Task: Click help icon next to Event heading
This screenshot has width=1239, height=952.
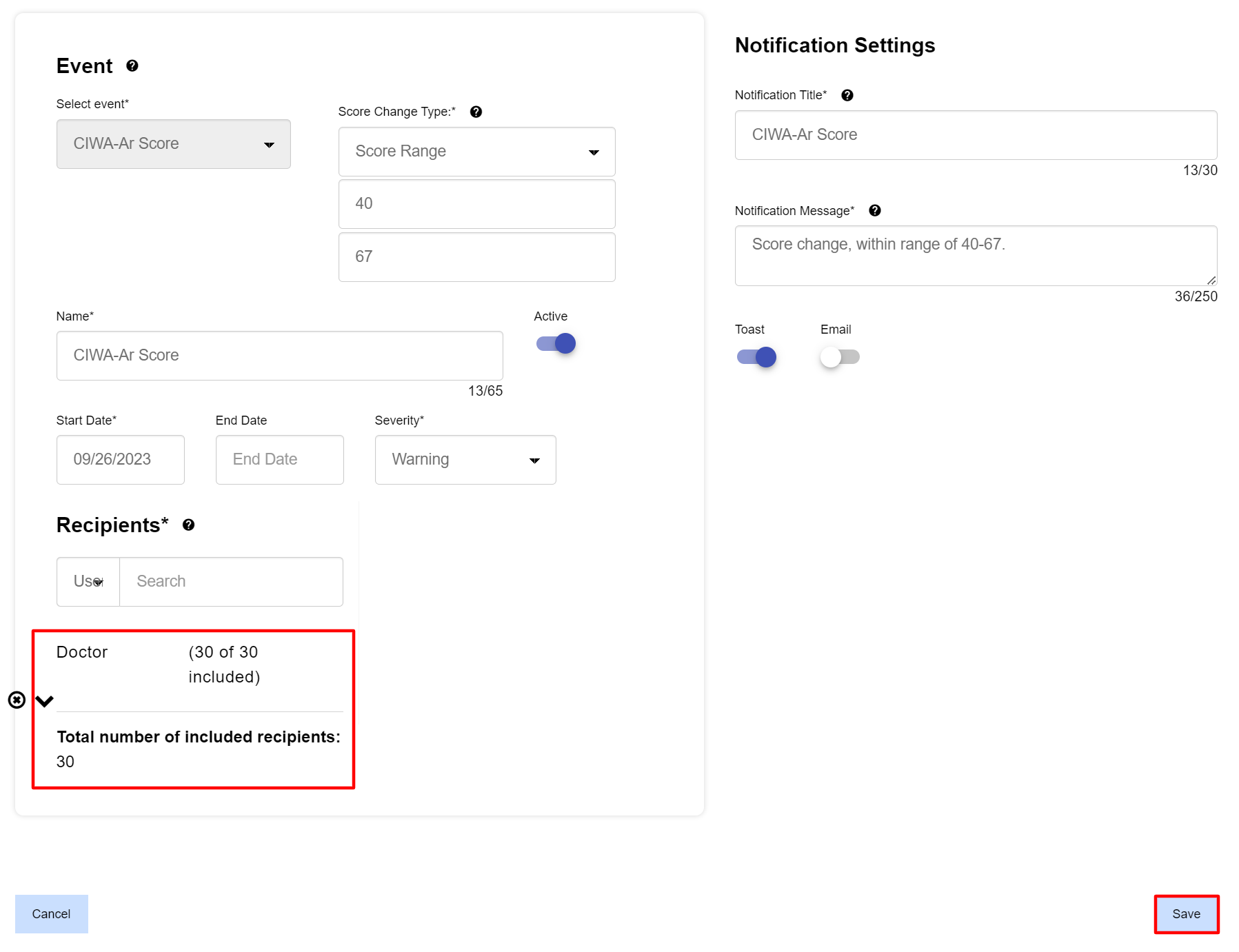Action: 132,66
